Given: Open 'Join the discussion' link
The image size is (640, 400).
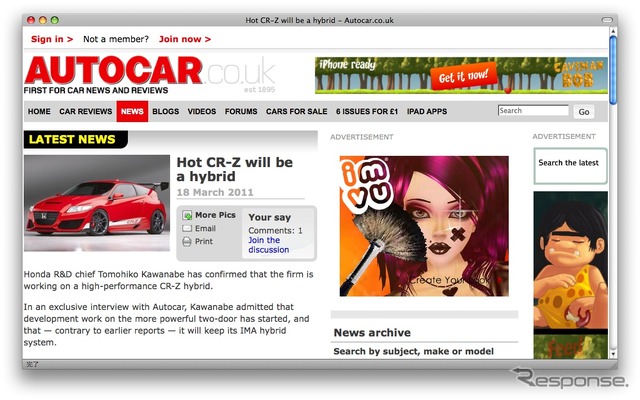Looking at the screenshot, I should tap(269, 245).
